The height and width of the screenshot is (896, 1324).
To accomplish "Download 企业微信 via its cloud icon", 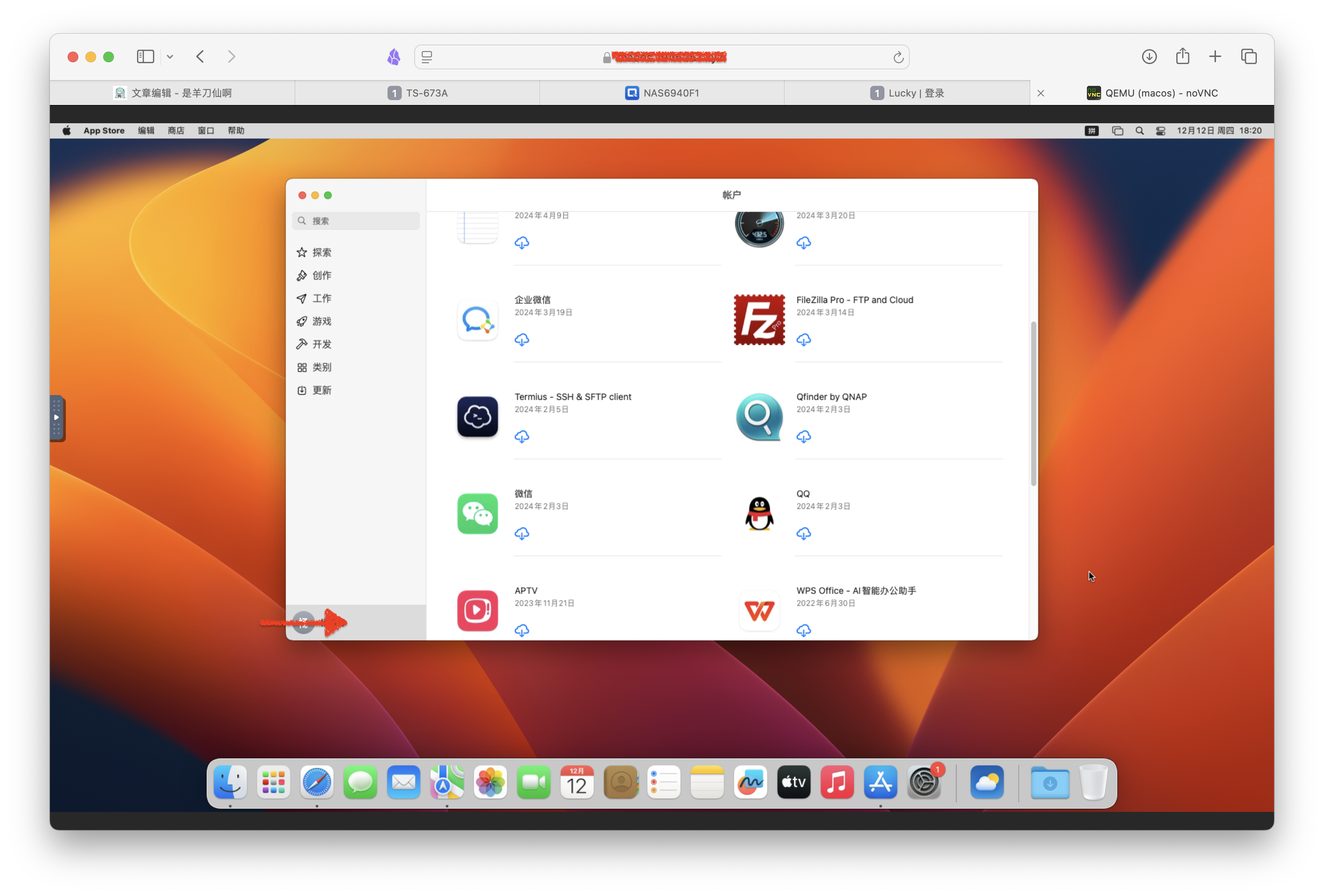I will tap(521, 340).
